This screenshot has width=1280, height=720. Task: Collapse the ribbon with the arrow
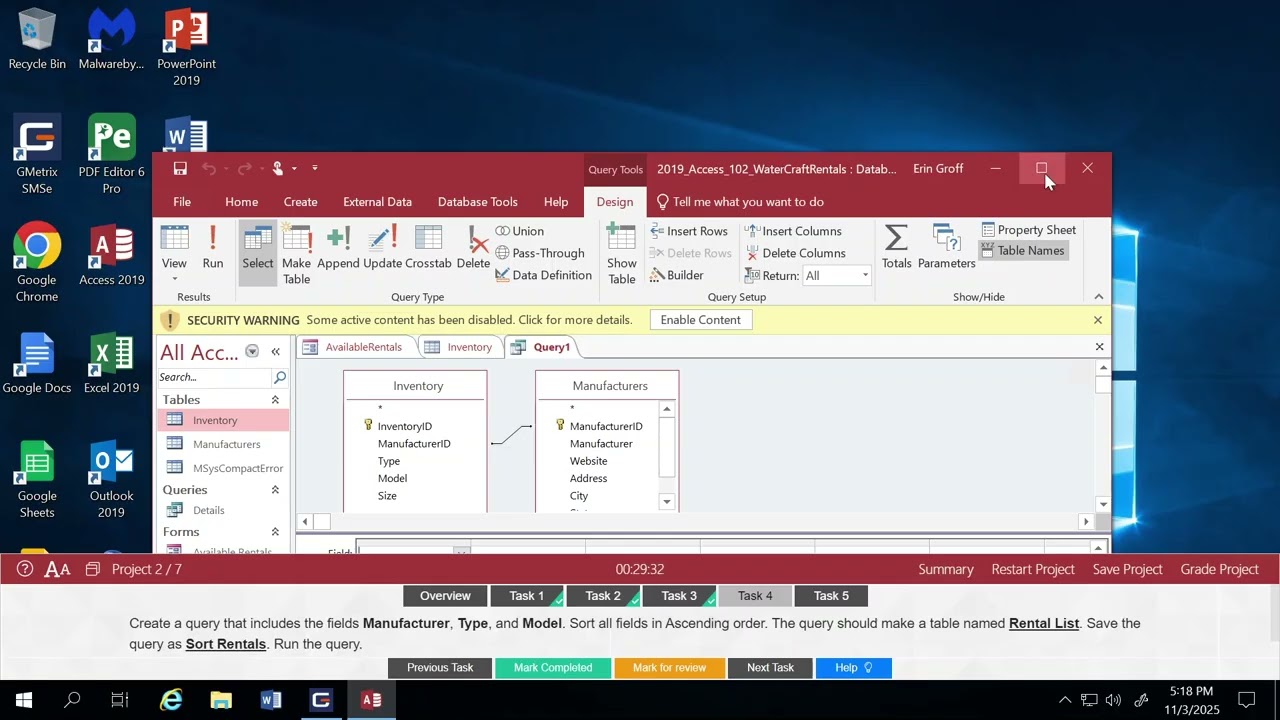(1098, 297)
